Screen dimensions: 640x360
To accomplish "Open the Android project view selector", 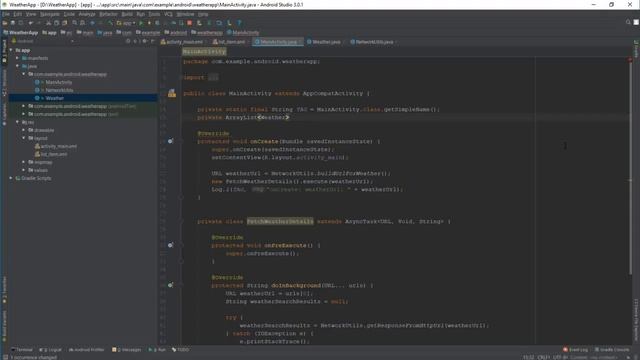I will click(43, 41).
